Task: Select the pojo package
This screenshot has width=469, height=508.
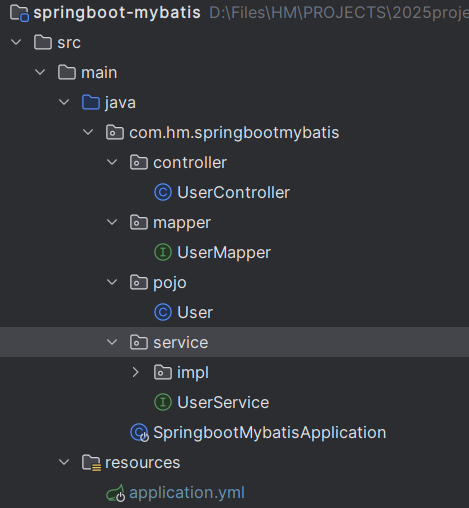Action: pos(170,283)
